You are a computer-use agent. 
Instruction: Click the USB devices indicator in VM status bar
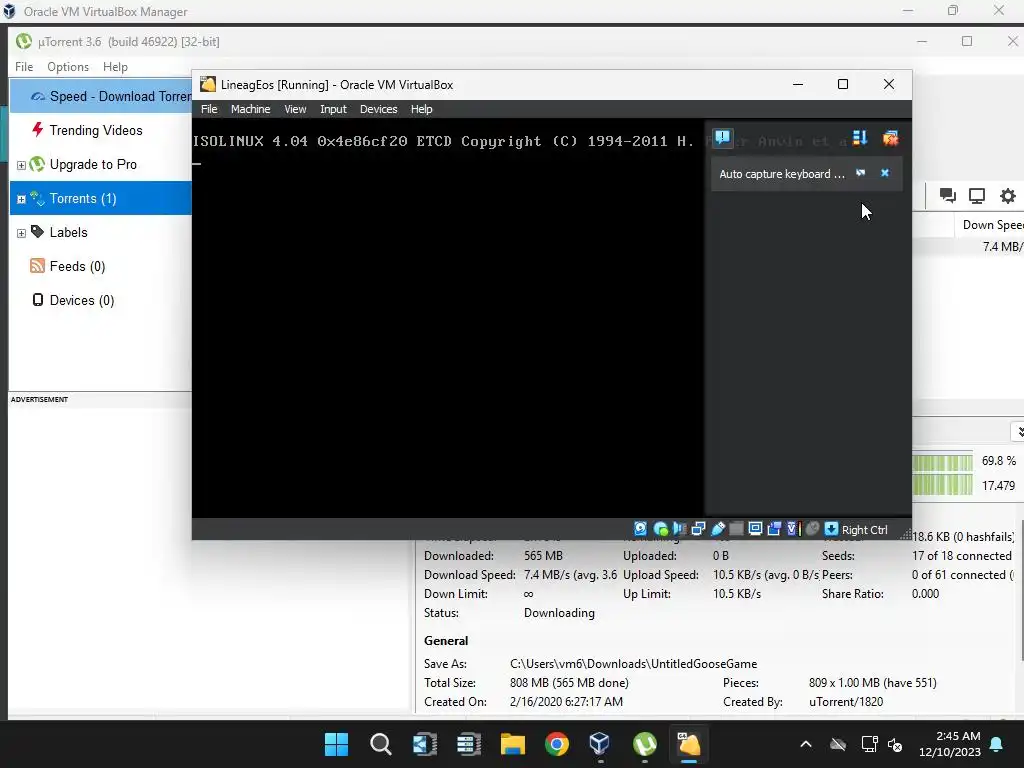(718, 529)
